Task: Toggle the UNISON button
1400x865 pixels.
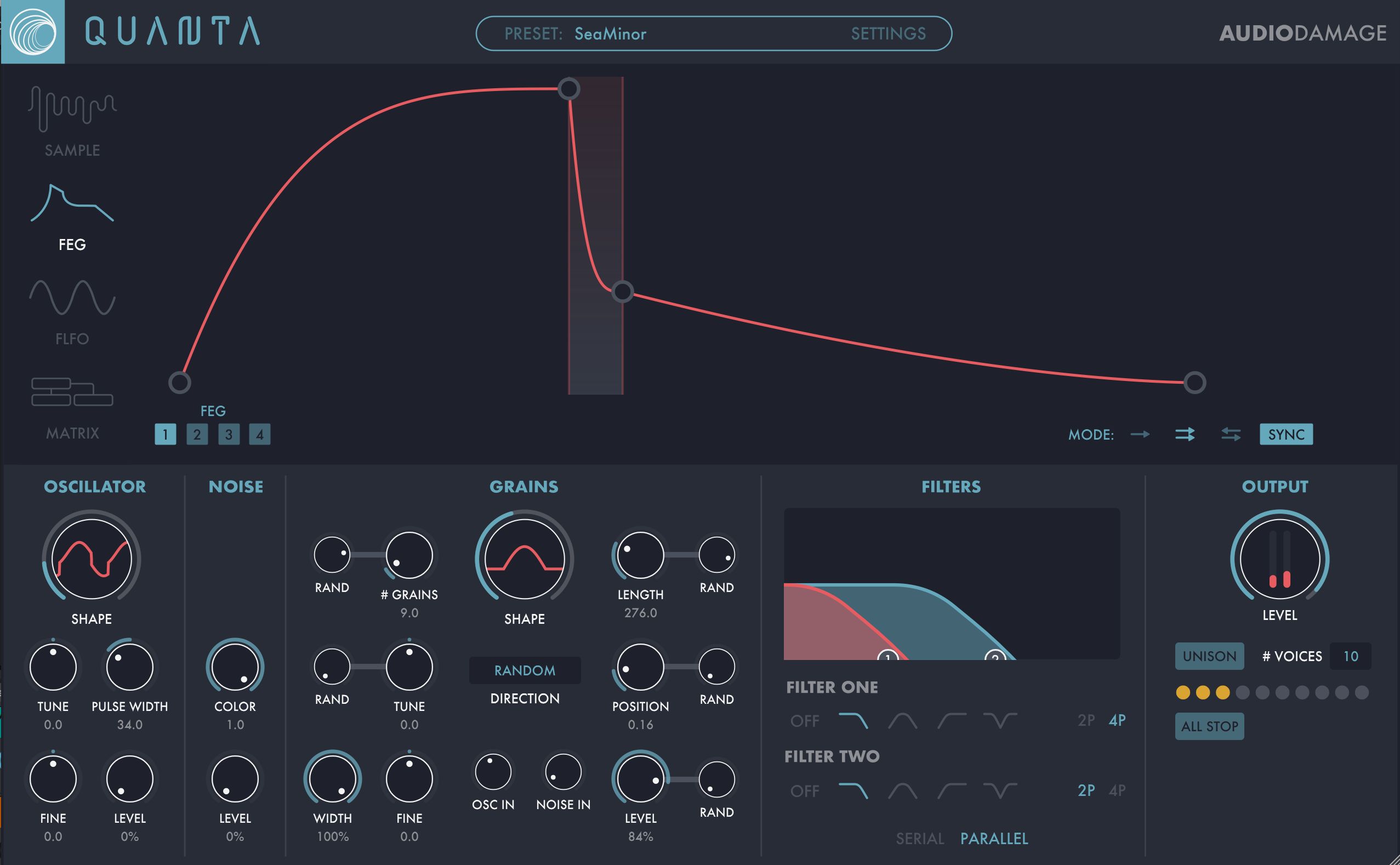Action: [1209, 656]
